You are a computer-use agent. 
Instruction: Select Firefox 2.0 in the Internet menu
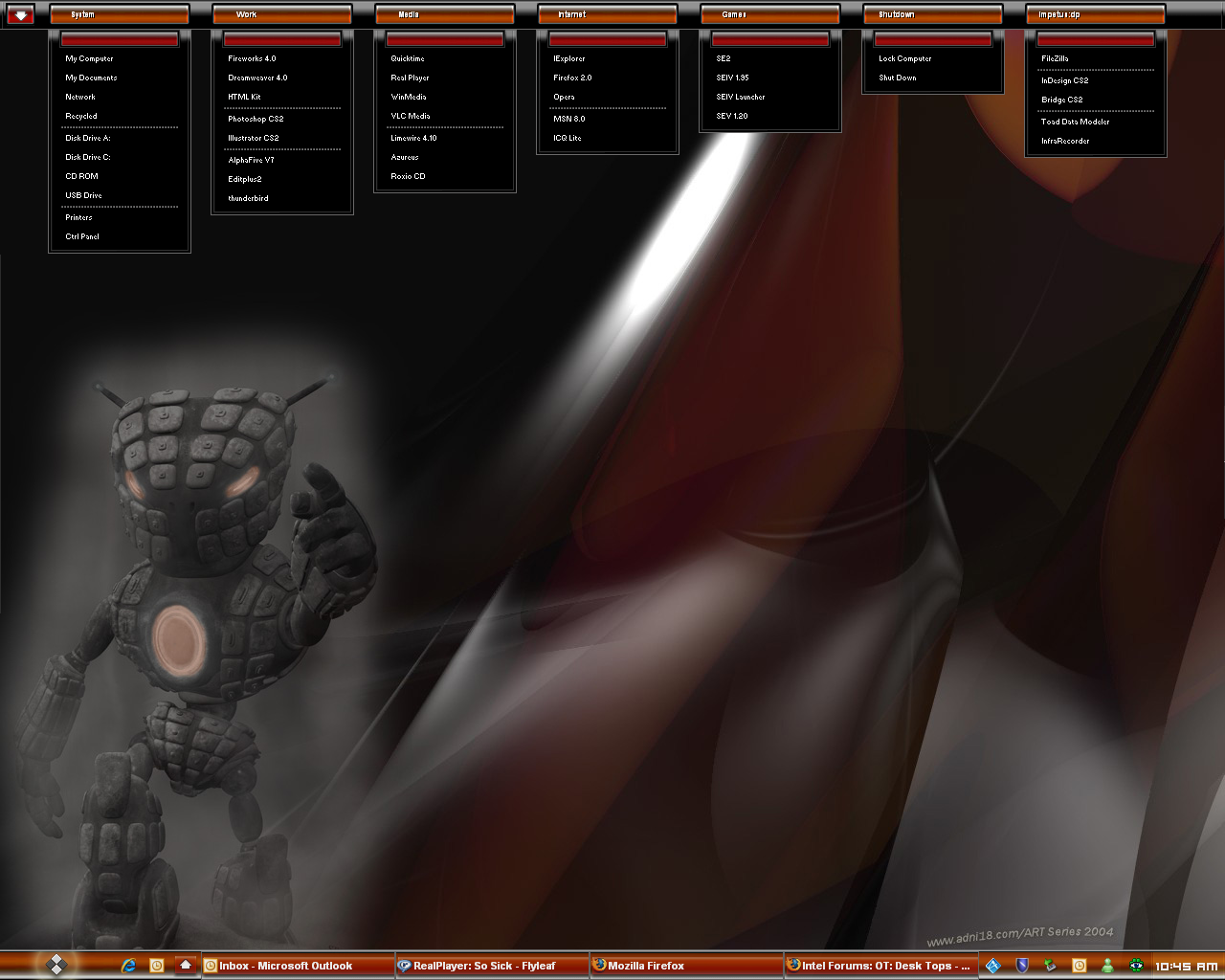point(572,78)
